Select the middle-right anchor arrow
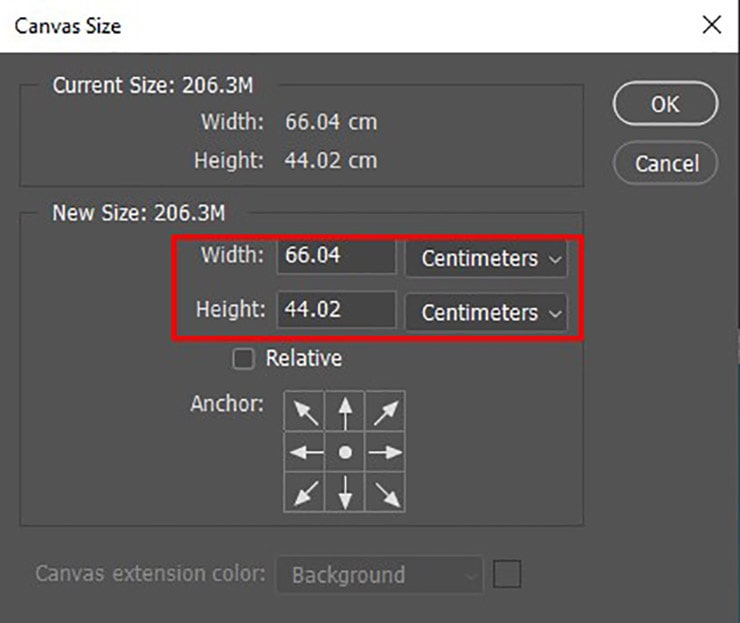Screen dimensions: 740x623 (x=386, y=452)
